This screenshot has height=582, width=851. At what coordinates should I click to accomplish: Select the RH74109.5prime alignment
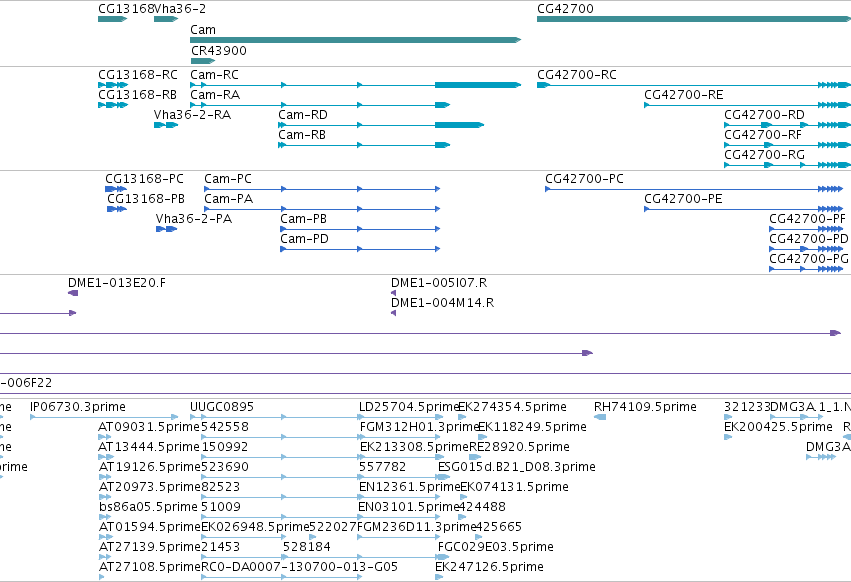click(x=600, y=417)
